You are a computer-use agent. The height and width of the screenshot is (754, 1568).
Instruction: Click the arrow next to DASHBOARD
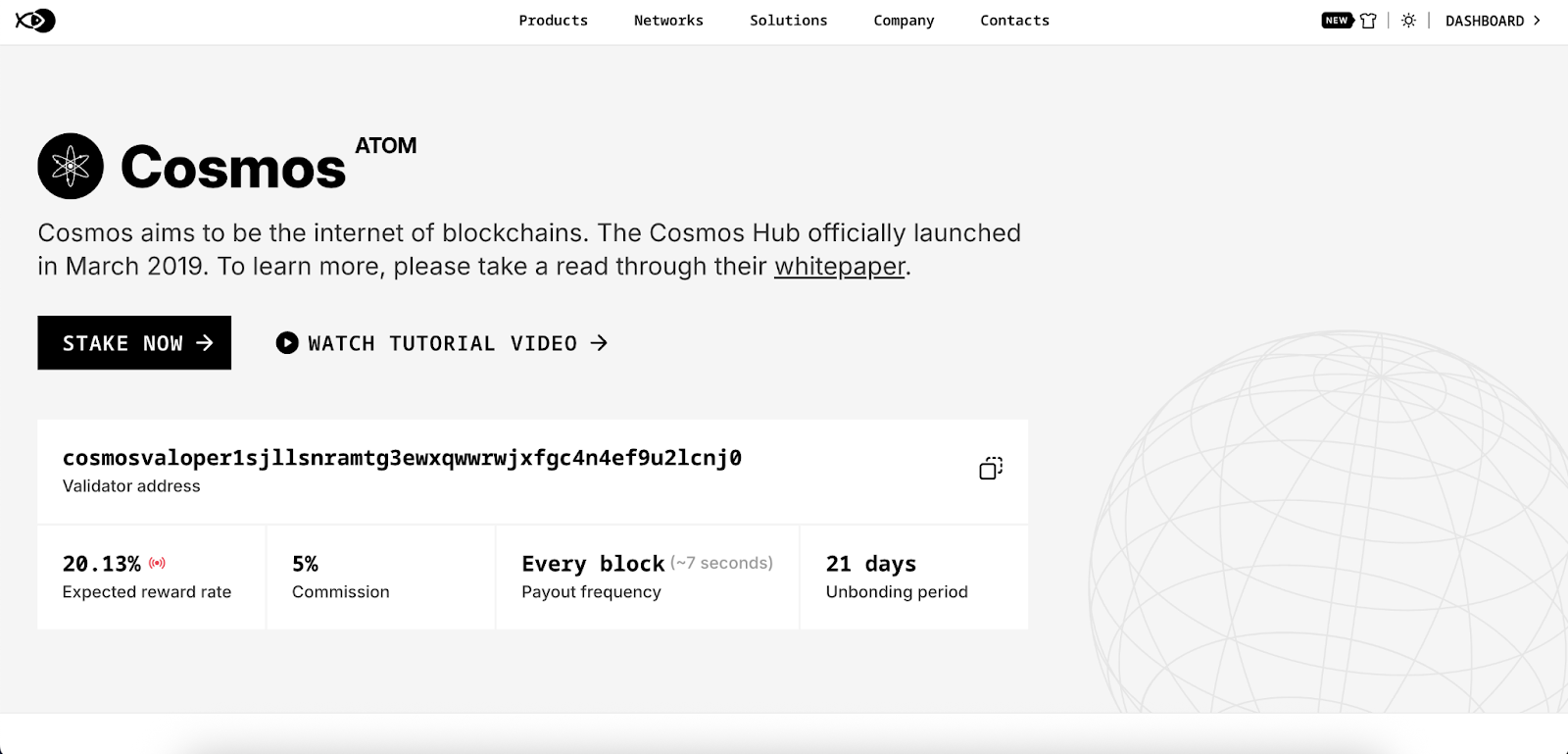pyautogui.click(x=1537, y=21)
